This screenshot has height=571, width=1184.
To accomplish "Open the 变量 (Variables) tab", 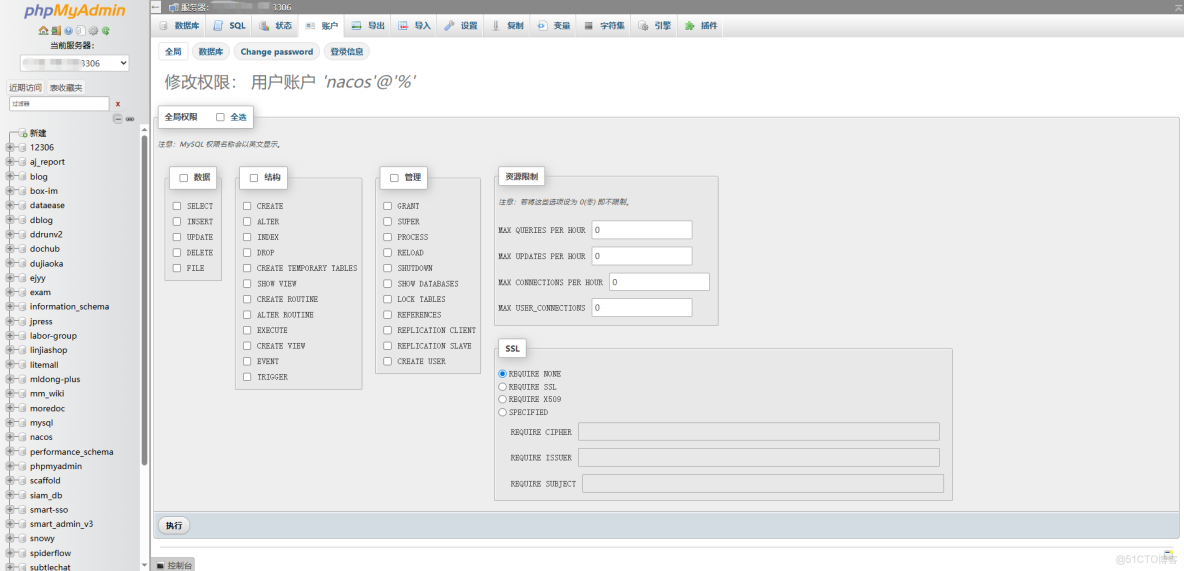I will 553,26.
